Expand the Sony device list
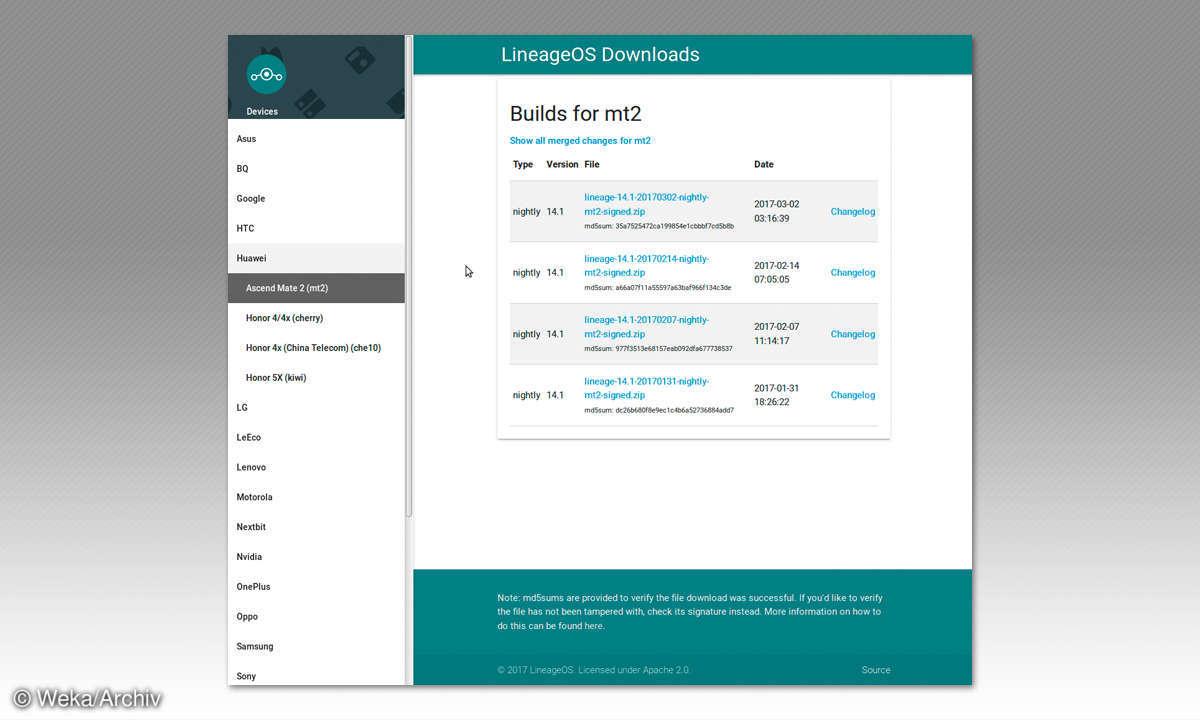This screenshot has height=720, width=1200. [x=316, y=675]
